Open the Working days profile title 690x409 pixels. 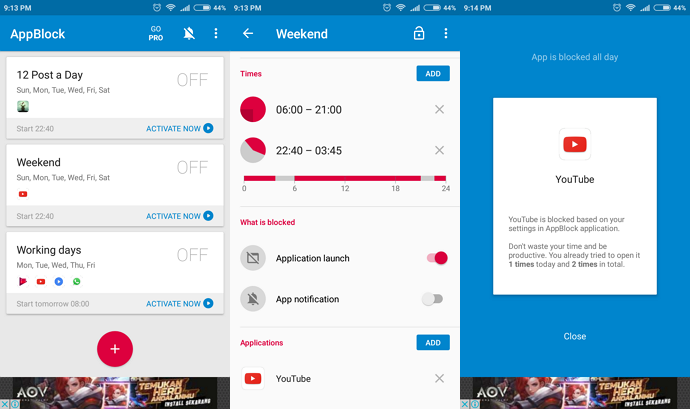(49, 250)
